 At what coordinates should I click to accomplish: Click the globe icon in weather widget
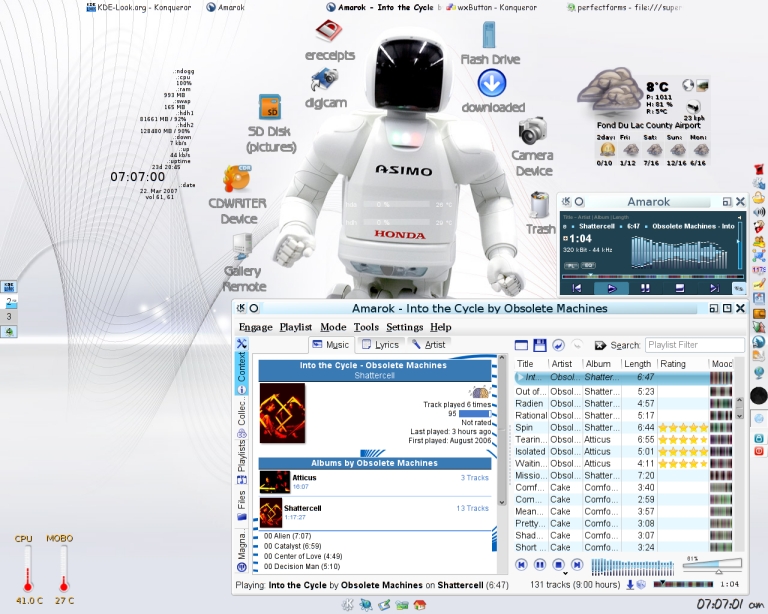pos(688,85)
